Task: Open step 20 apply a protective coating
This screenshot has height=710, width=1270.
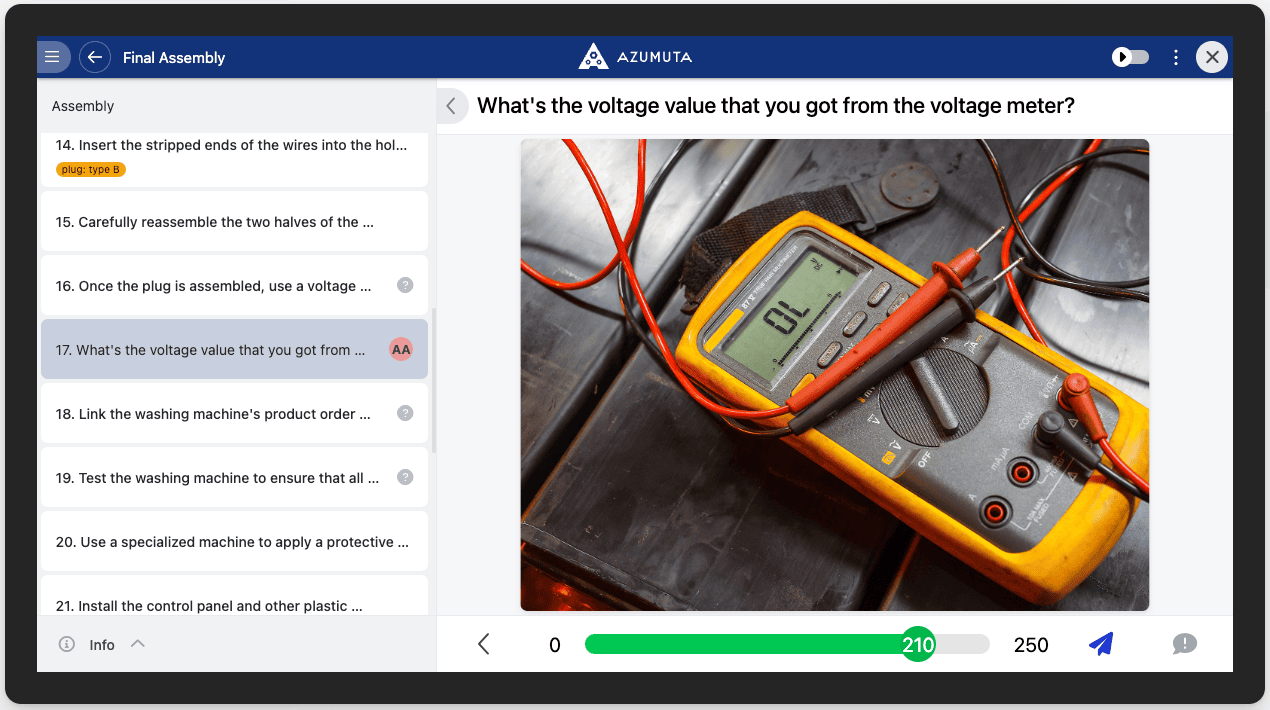Action: click(x=234, y=542)
